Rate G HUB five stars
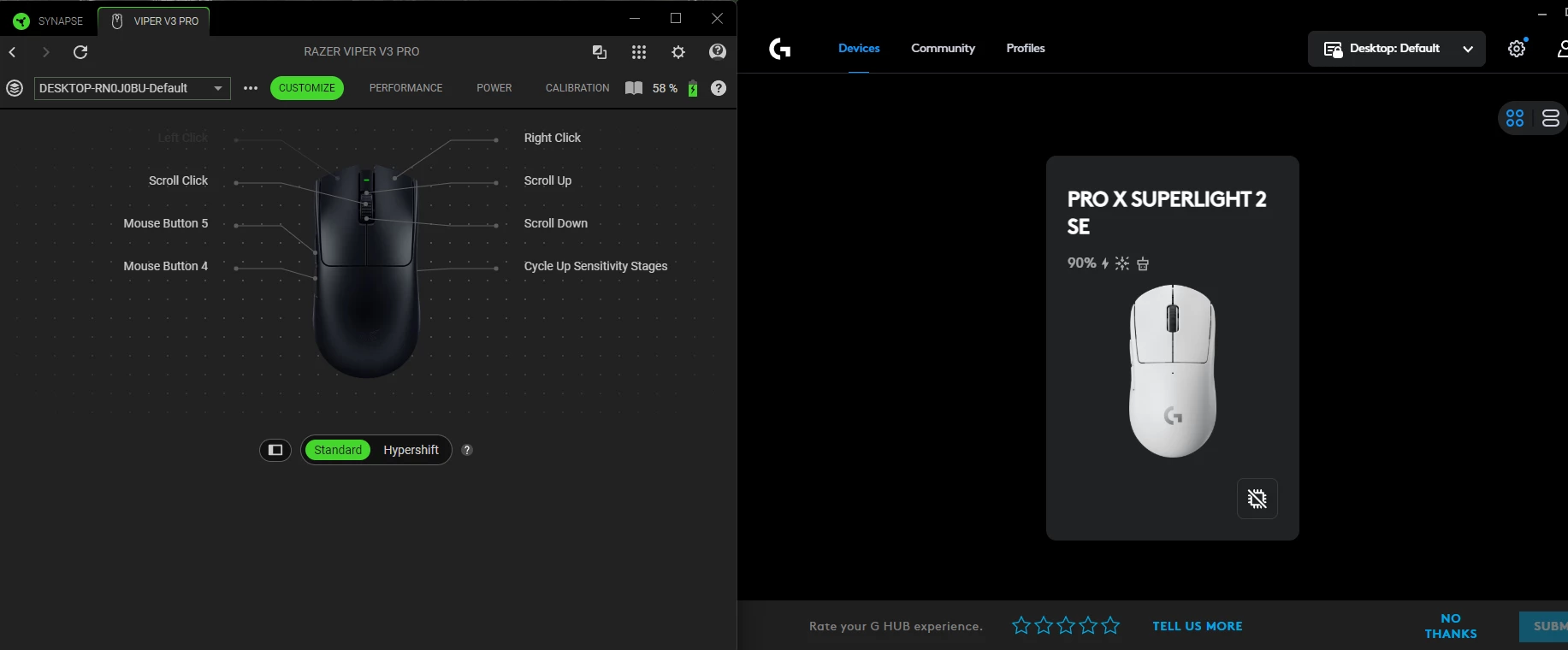The image size is (1568, 650). [1110, 626]
